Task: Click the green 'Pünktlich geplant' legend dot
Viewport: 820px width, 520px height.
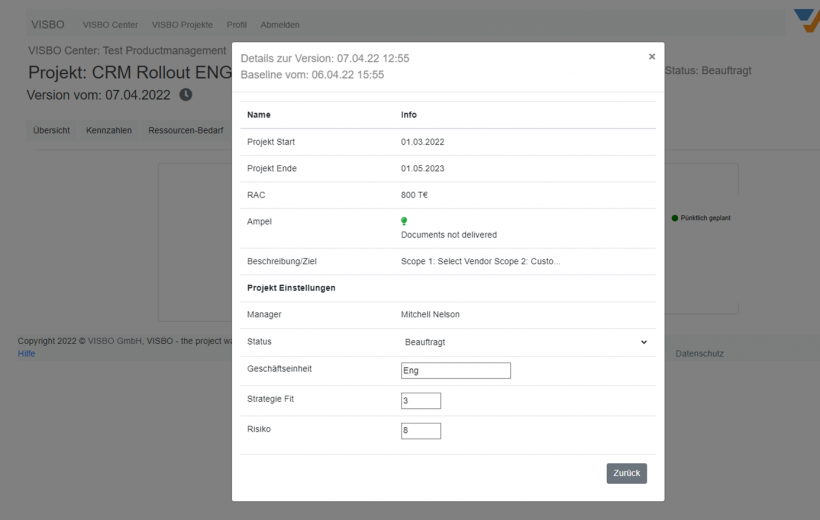Action: (x=675, y=217)
